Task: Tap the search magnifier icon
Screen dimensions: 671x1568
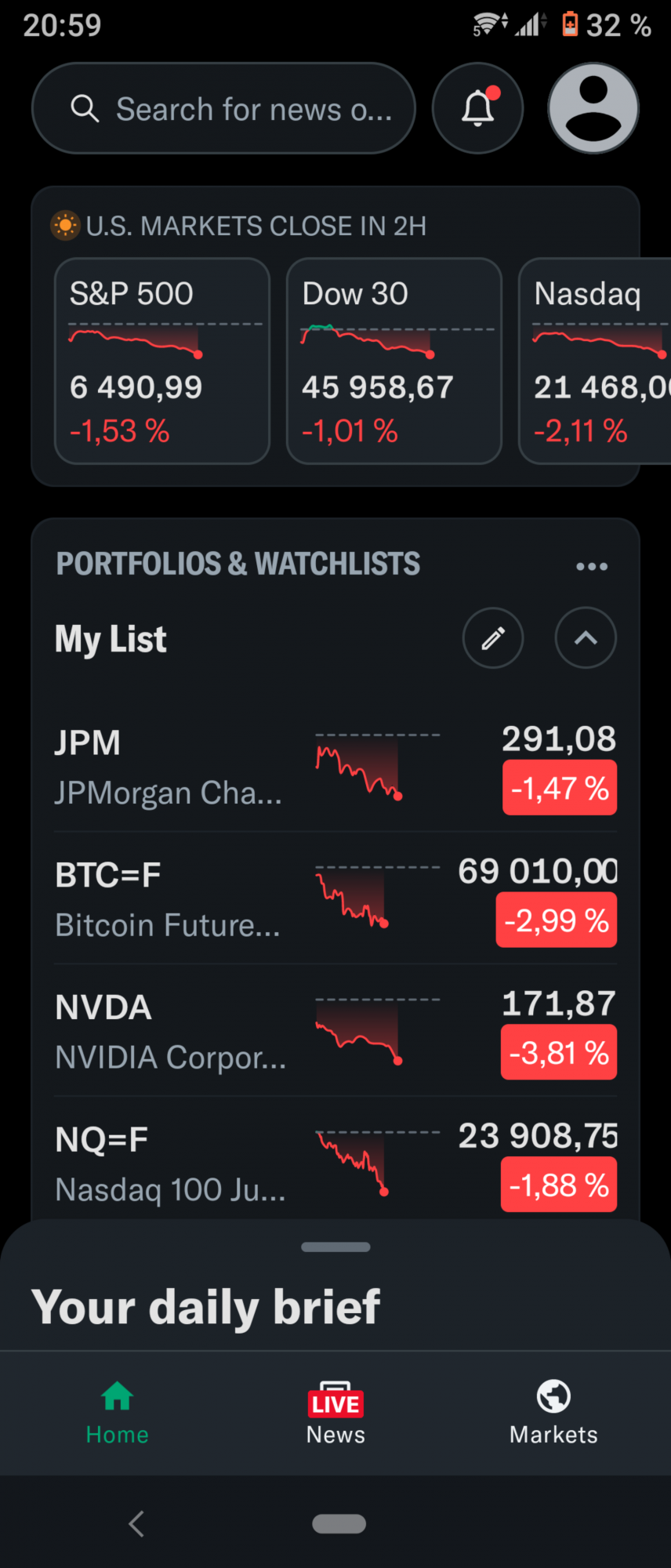Action: coord(85,109)
